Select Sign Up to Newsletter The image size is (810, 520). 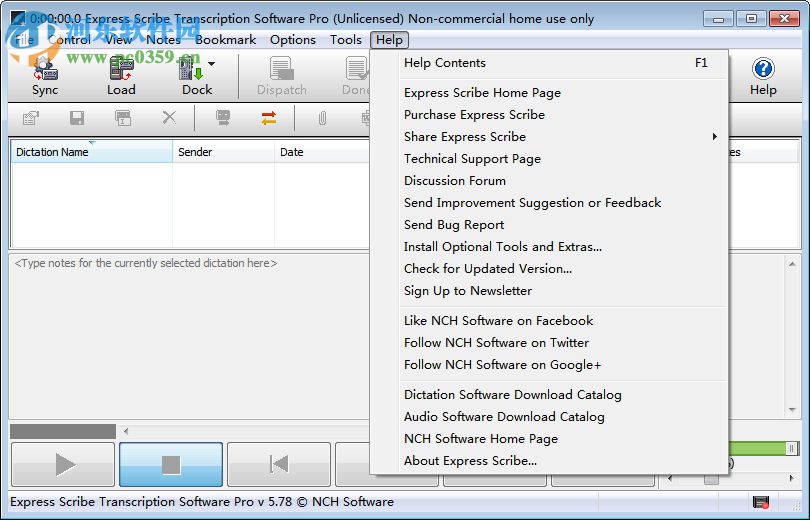[x=550, y=291]
